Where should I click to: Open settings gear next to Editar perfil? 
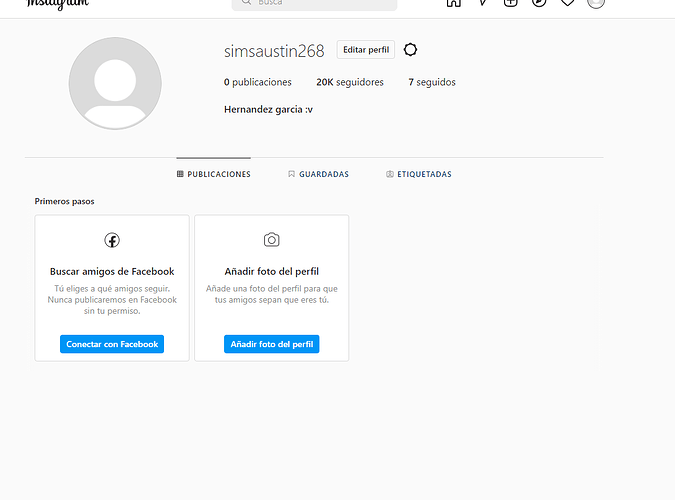point(410,50)
